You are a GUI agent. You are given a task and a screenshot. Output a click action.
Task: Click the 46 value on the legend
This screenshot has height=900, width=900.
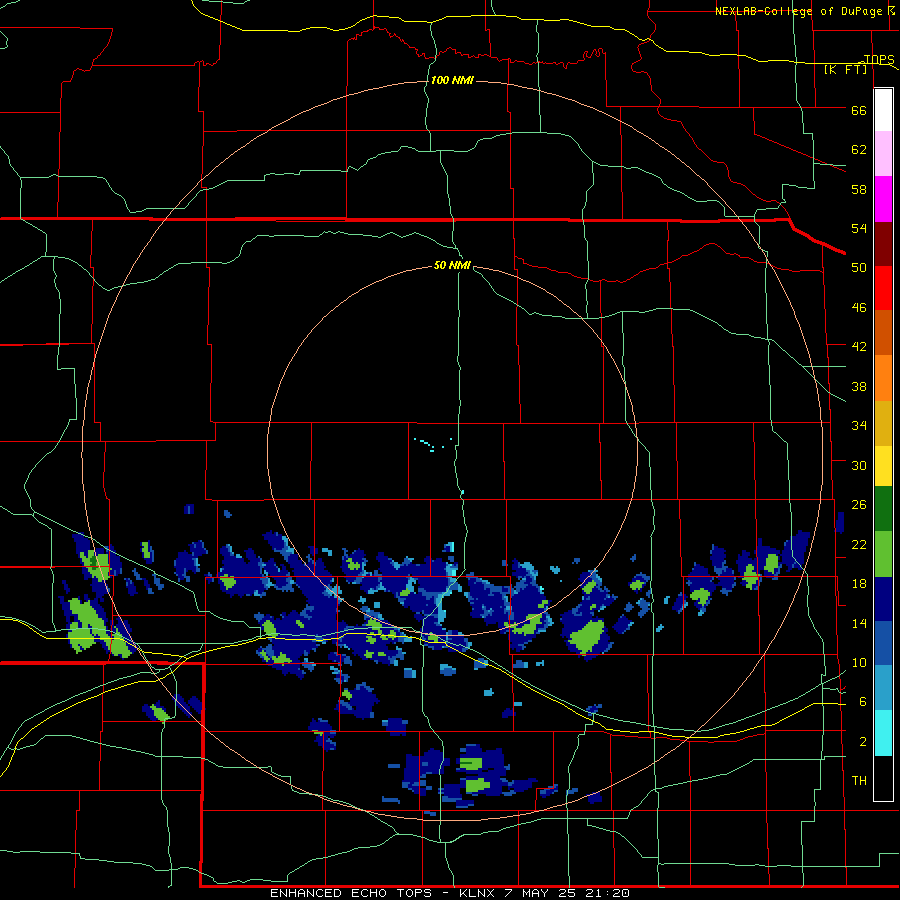click(x=859, y=308)
